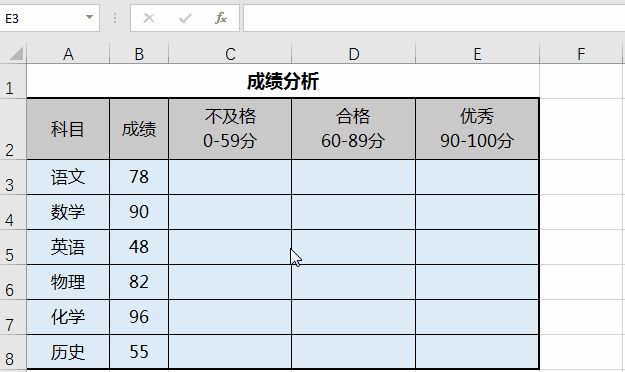Select the score cell 96
The width and height of the screenshot is (625, 372).
tap(139, 317)
